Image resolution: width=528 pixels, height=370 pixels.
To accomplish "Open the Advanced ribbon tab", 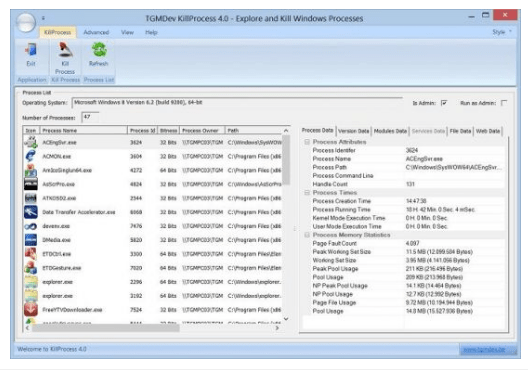I will click(96, 32).
